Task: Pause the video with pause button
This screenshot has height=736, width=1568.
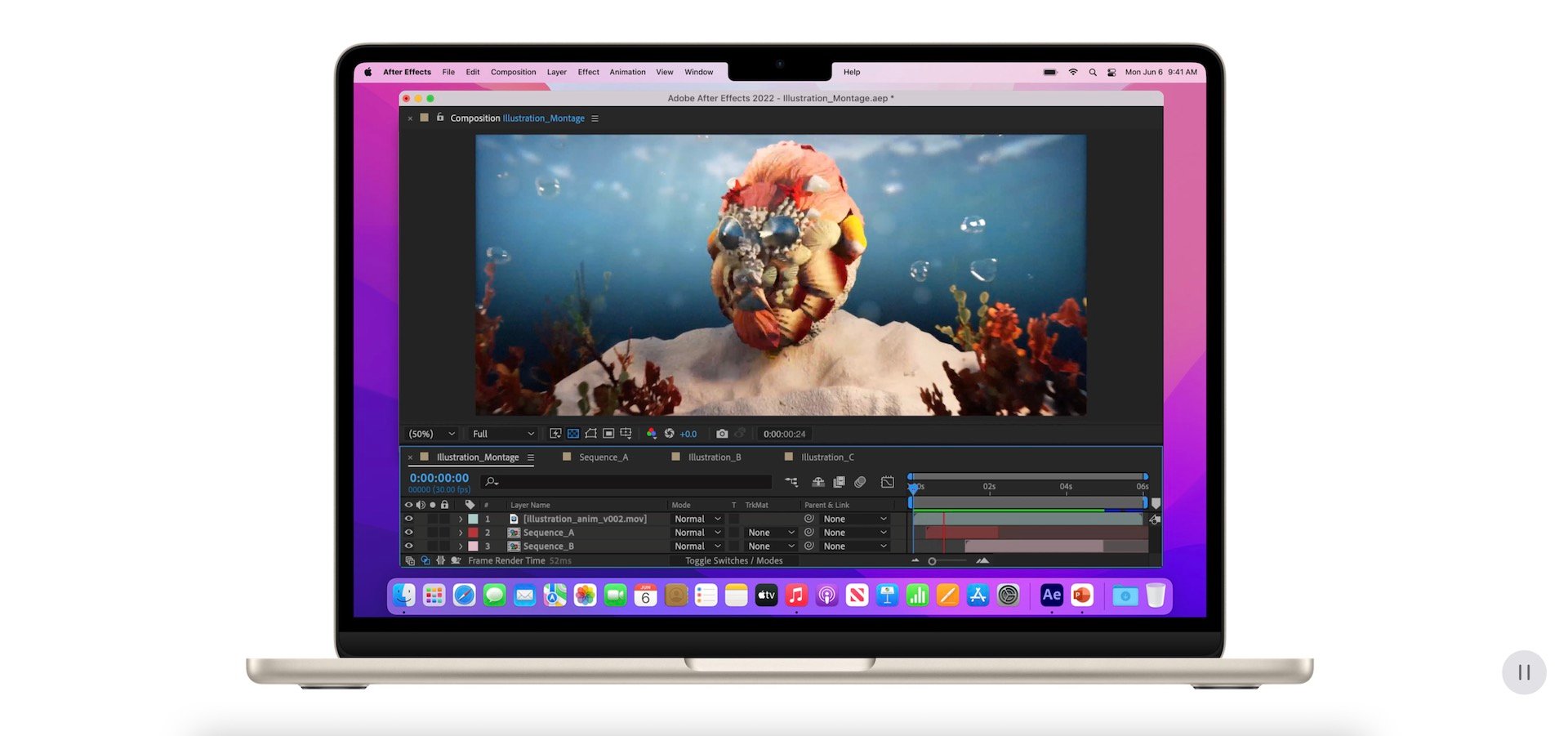Action: click(1524, 672)
